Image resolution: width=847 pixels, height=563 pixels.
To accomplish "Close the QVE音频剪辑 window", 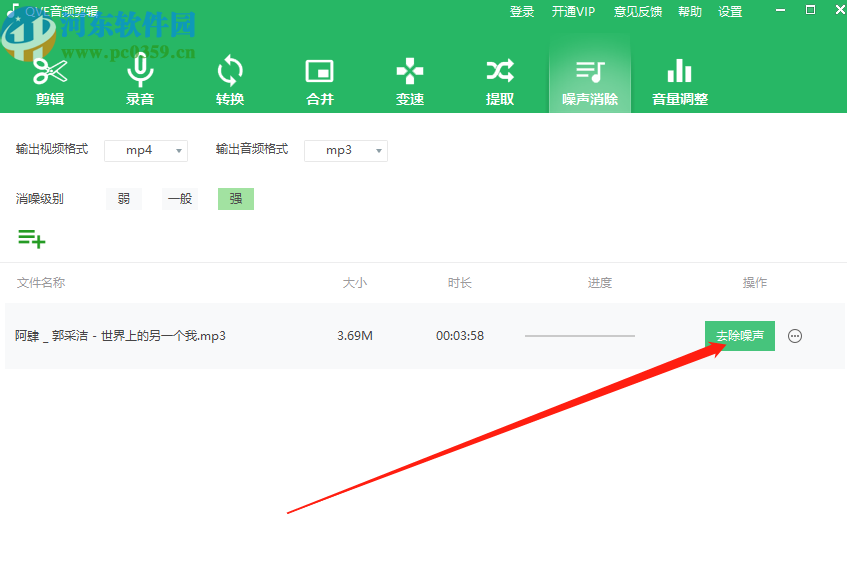I will (841, 10).
